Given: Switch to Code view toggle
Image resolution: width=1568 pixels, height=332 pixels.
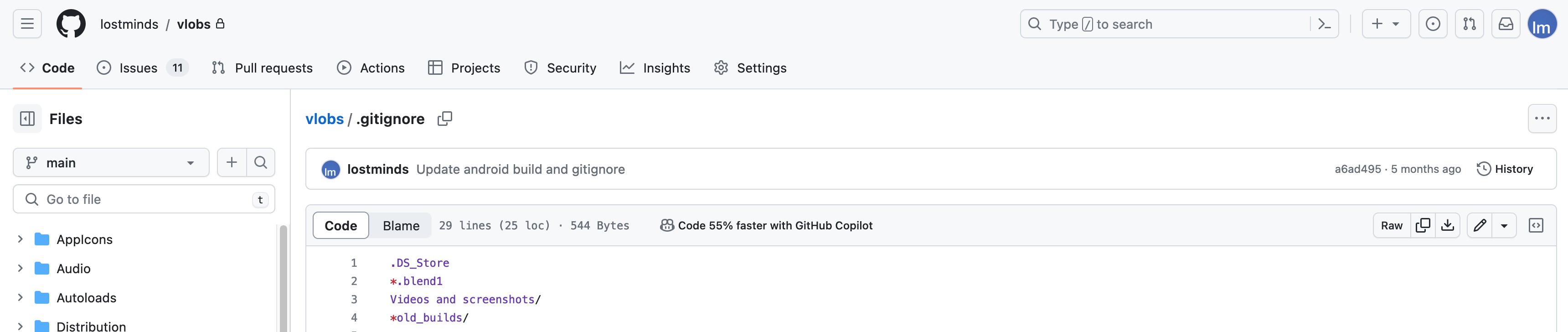Looking at the screenshot, I should point(340,225).
